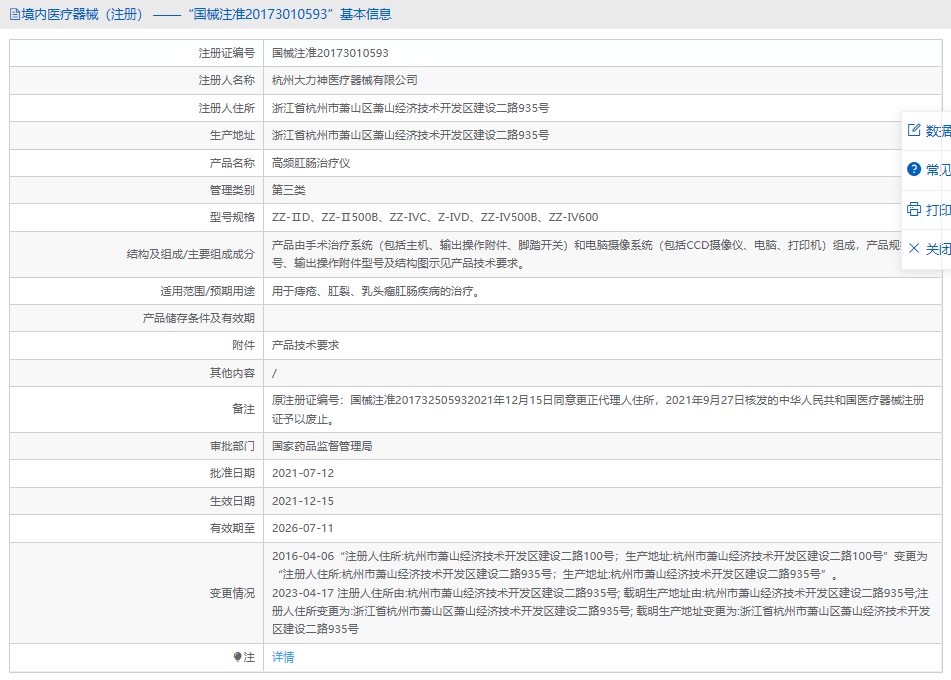Viewport: 951px width, 680px height.
Task: Click the approval date 2021-07-12
Action: (x=303, y=473)
